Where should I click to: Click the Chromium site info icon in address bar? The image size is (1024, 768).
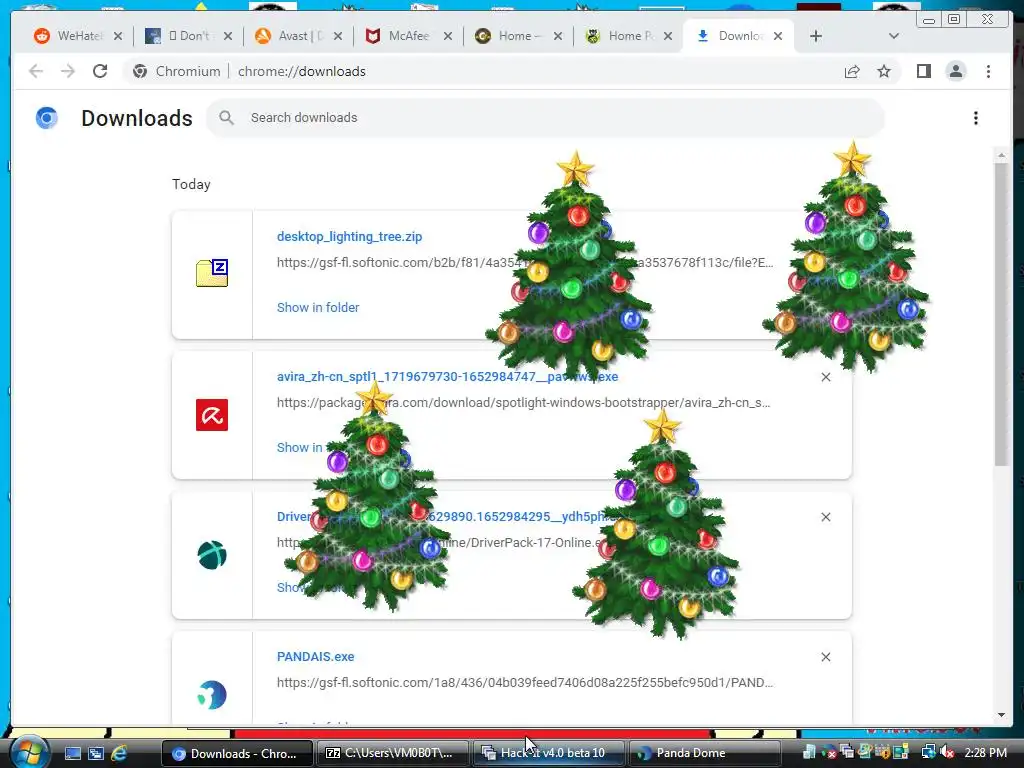[x=140, y=71]
